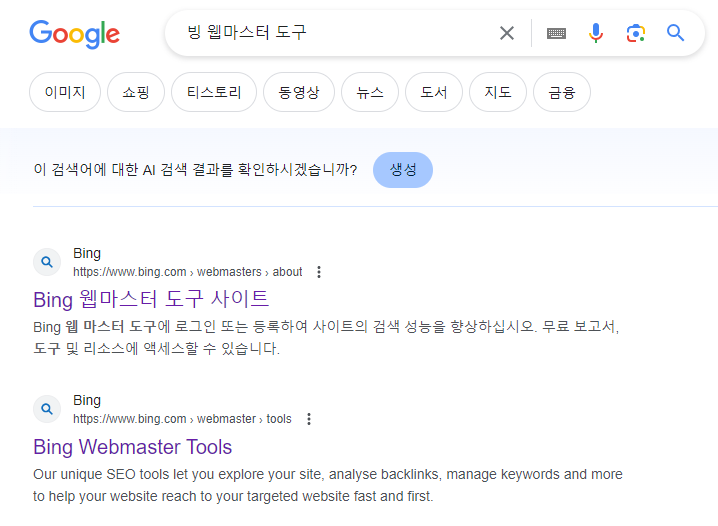
Task: Open the 금융 filter tab
Action: pos(562,92)
